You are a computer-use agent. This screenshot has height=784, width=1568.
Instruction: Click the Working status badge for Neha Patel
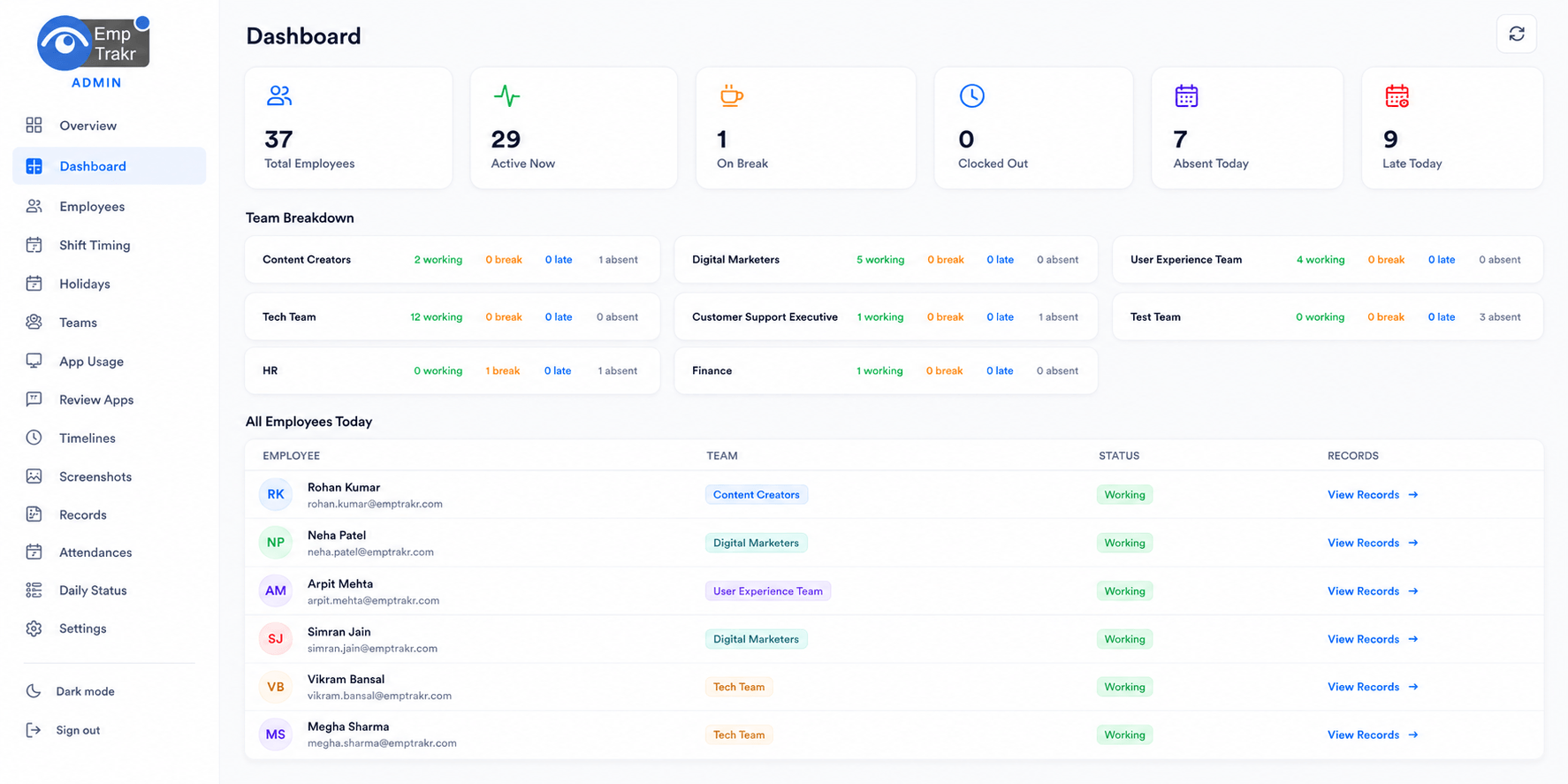pyautogui.click(x=1124, y=543)
